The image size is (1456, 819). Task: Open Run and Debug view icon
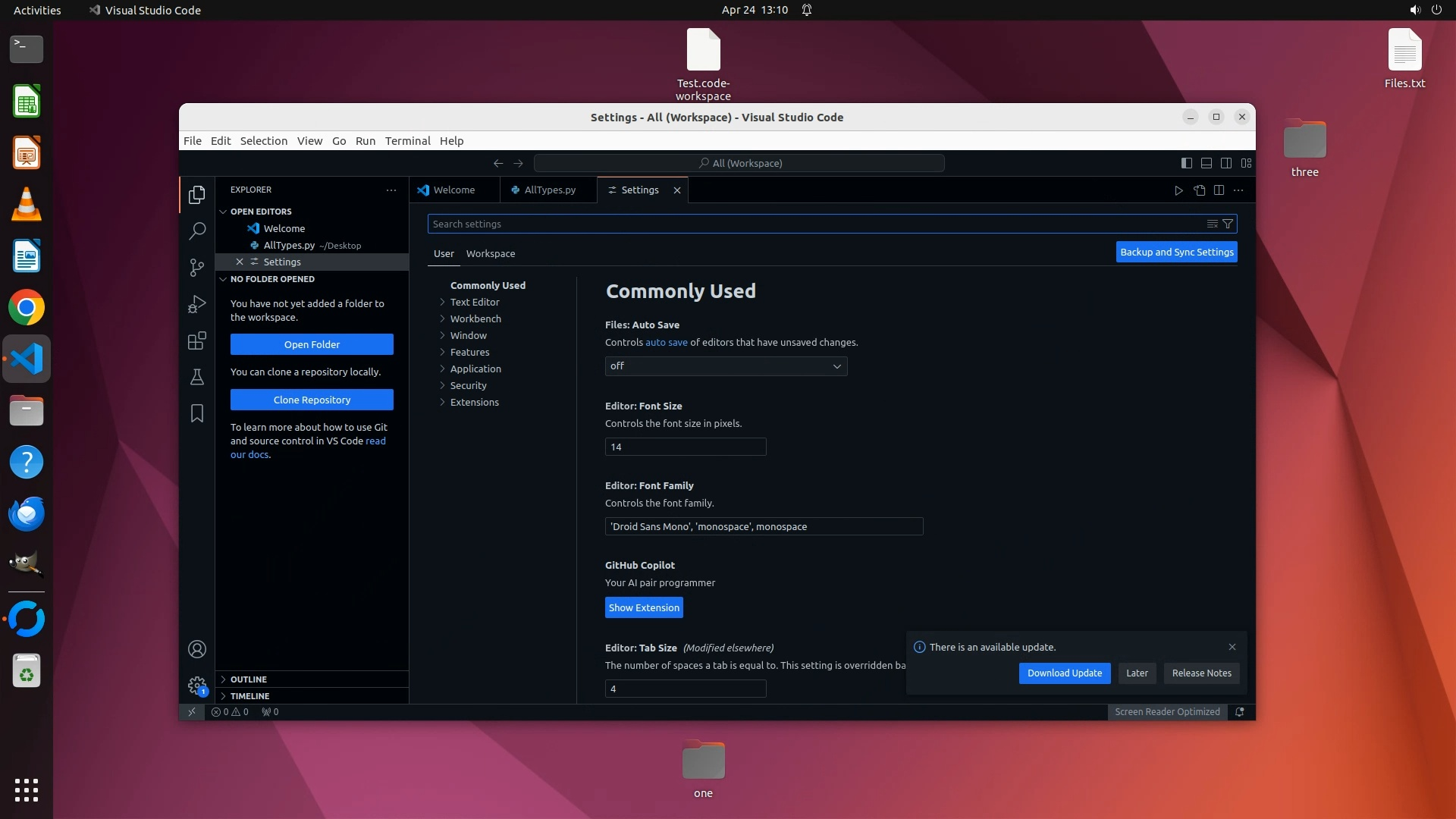coord(196,304)
